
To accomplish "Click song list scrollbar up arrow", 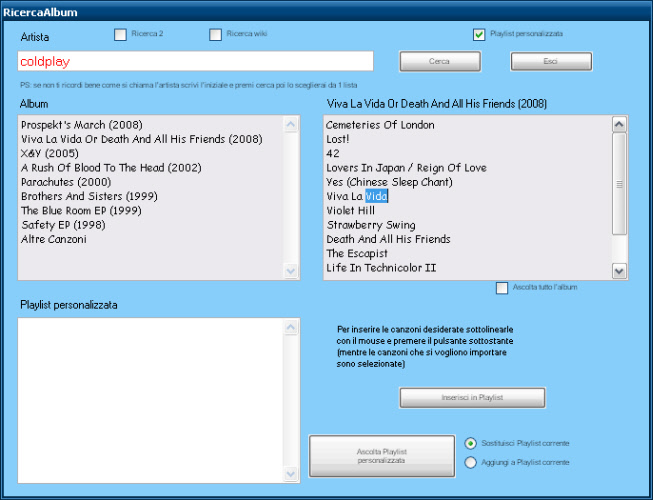I will pos(619,125).
